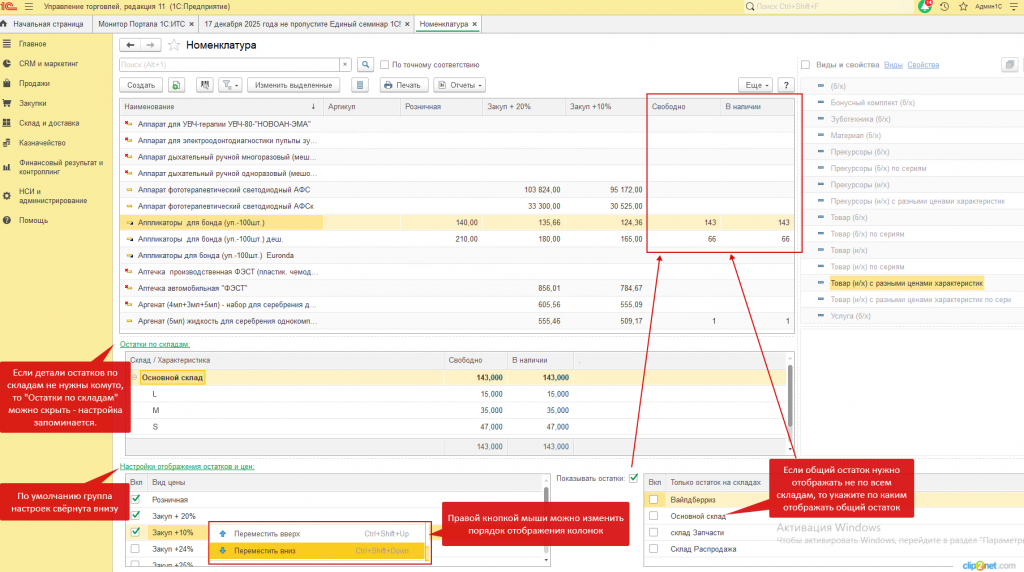Navigate back with the left arrow
Viewport: 1024px width, 572px height.
click(130, 45)
